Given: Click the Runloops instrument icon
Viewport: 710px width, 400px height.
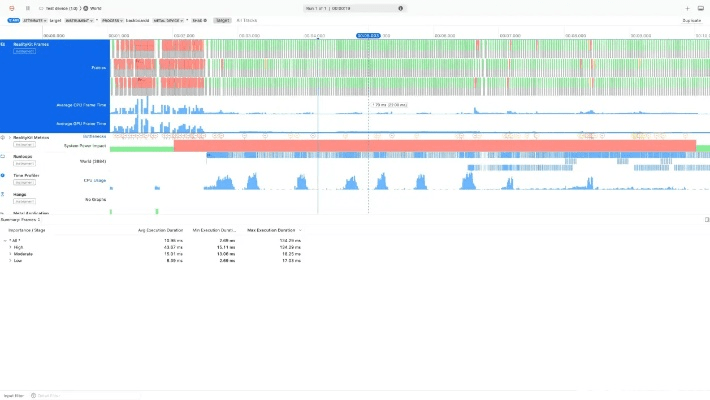Looking at the screenshot, I should [x=4, y=156].
